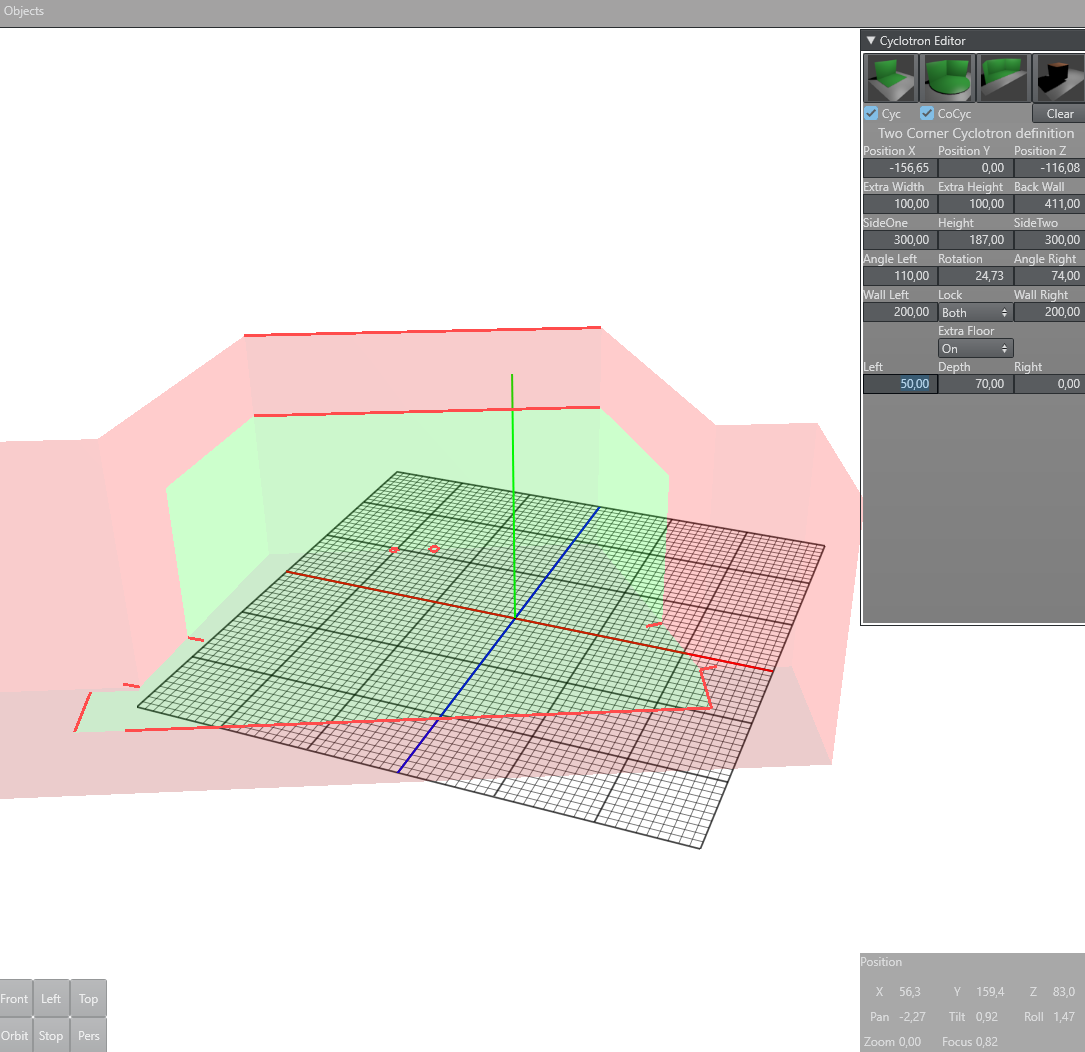Switch to the Top camera view
The image size is (1085, 1052).
(x=88, y=998)
